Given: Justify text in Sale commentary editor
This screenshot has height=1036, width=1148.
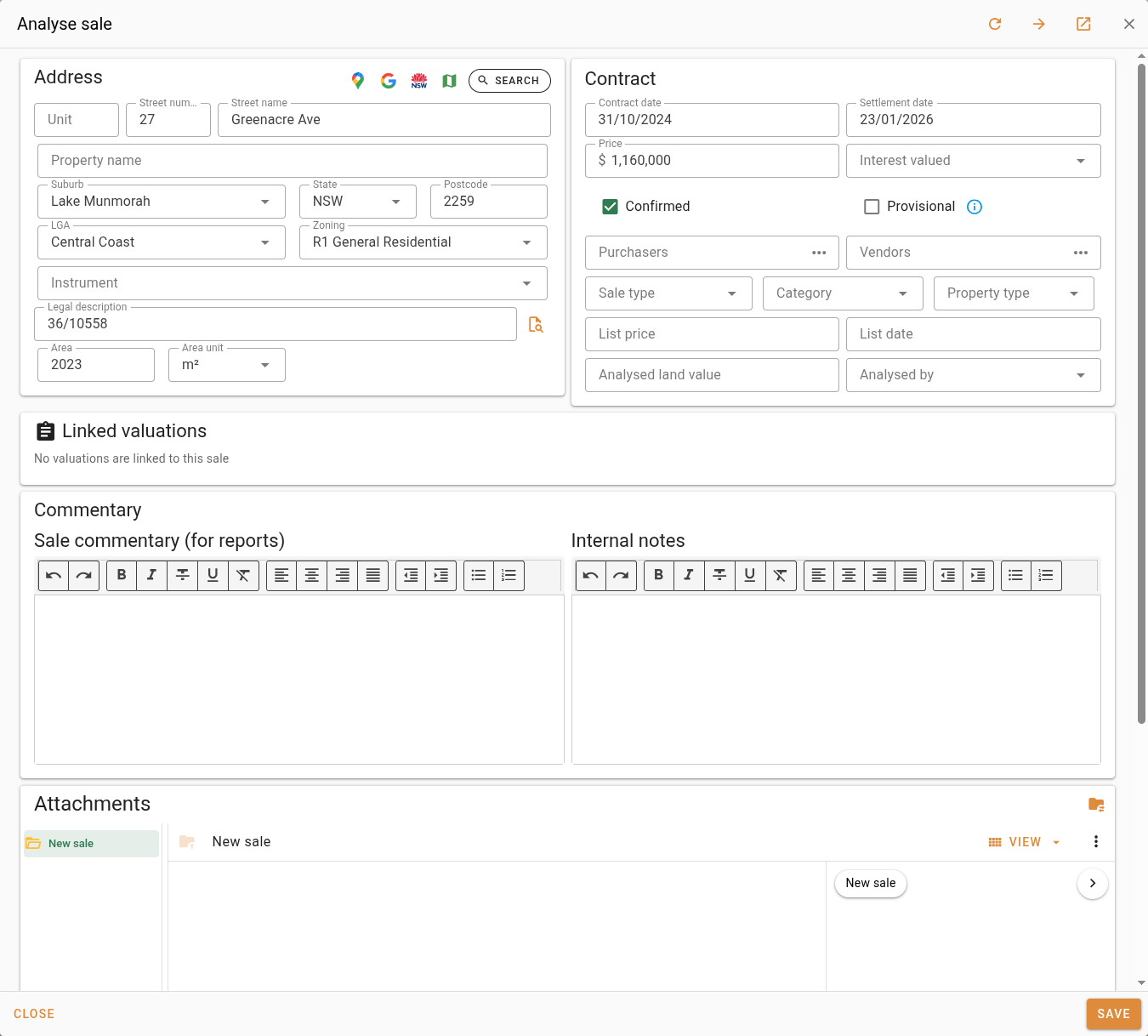Looking at the screenshot, I should pos(372,576).
